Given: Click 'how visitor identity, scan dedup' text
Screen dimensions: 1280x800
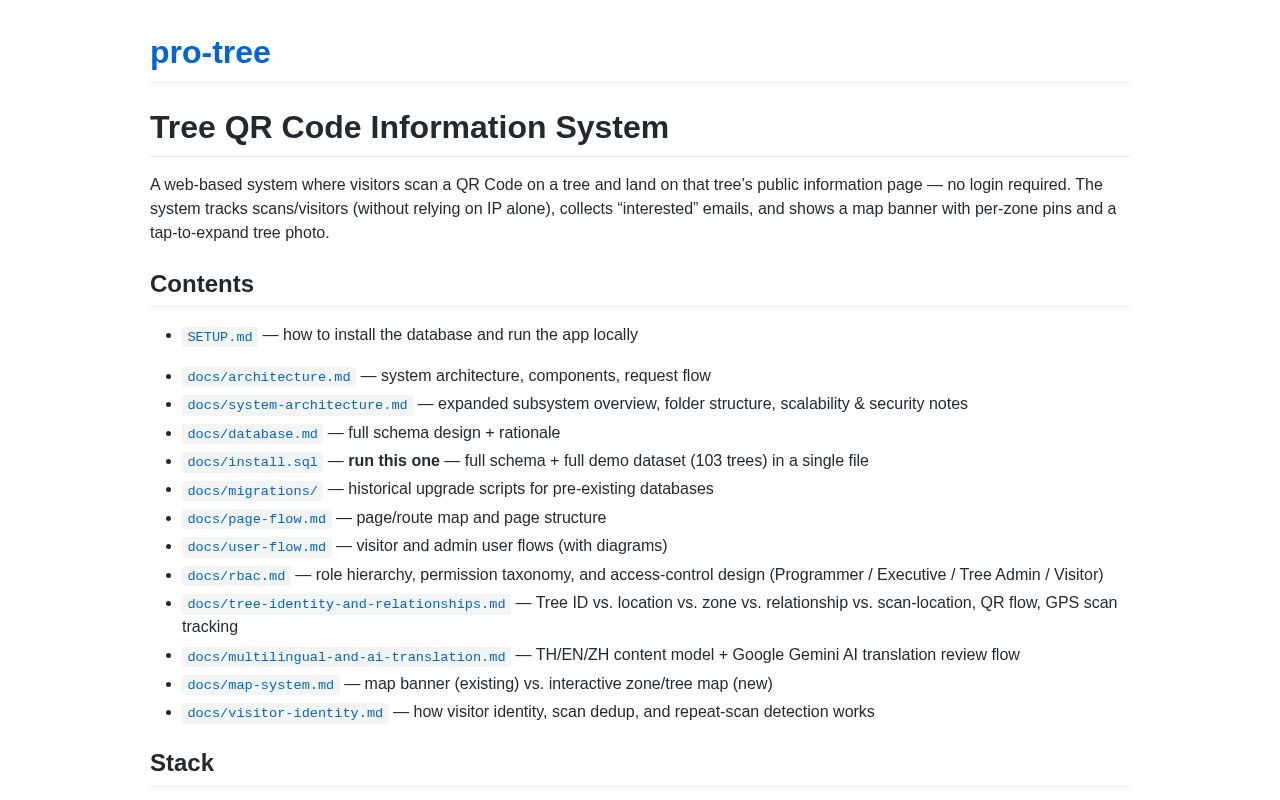Looking at the screenshot, I should coord(530,712).
